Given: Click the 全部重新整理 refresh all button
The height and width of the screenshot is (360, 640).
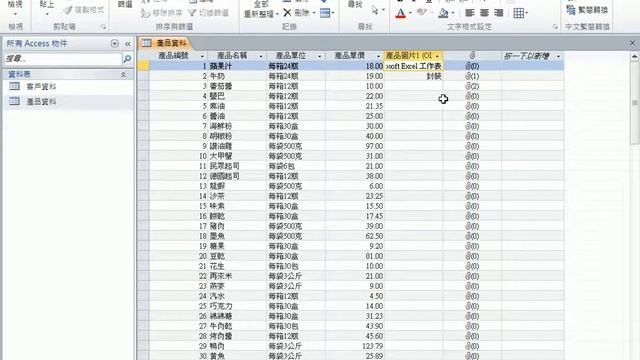Looking at the screenshot, I should point(261,9).
